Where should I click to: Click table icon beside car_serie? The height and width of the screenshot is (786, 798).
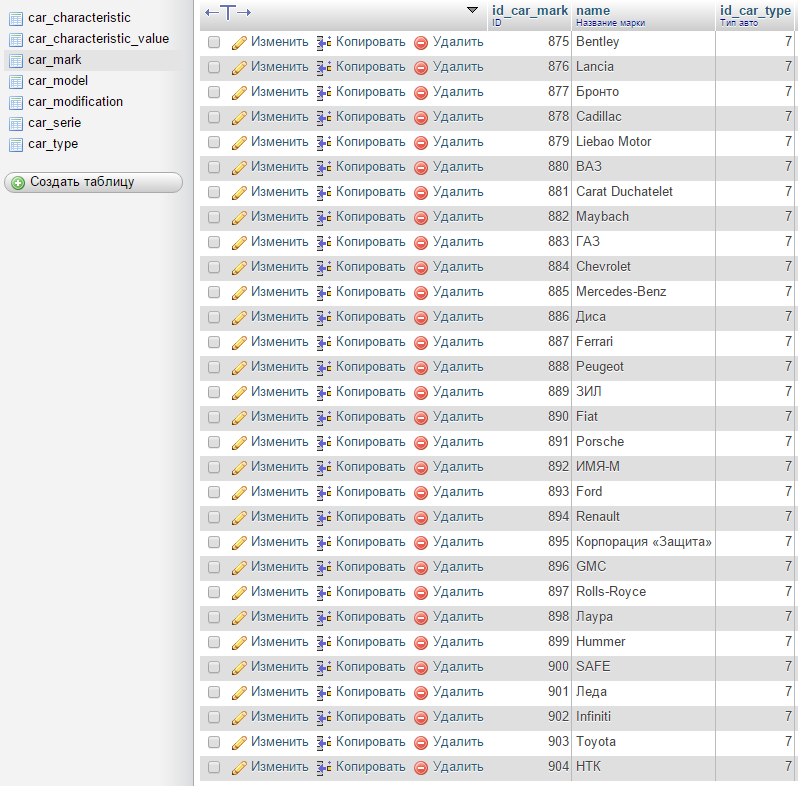tap(16, 124)
